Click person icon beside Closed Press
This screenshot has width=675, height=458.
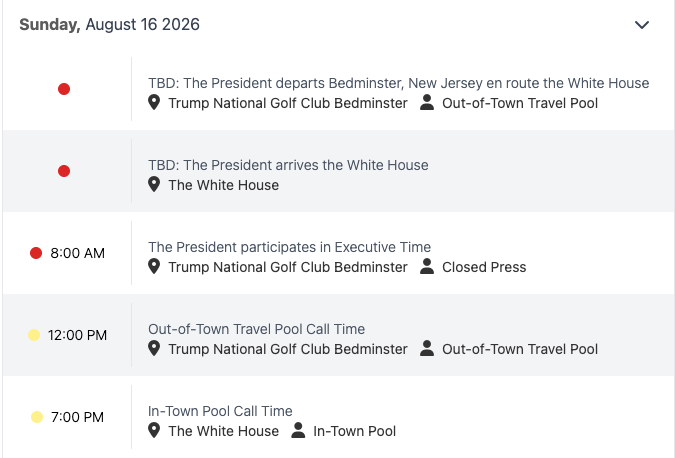(427, 266)
